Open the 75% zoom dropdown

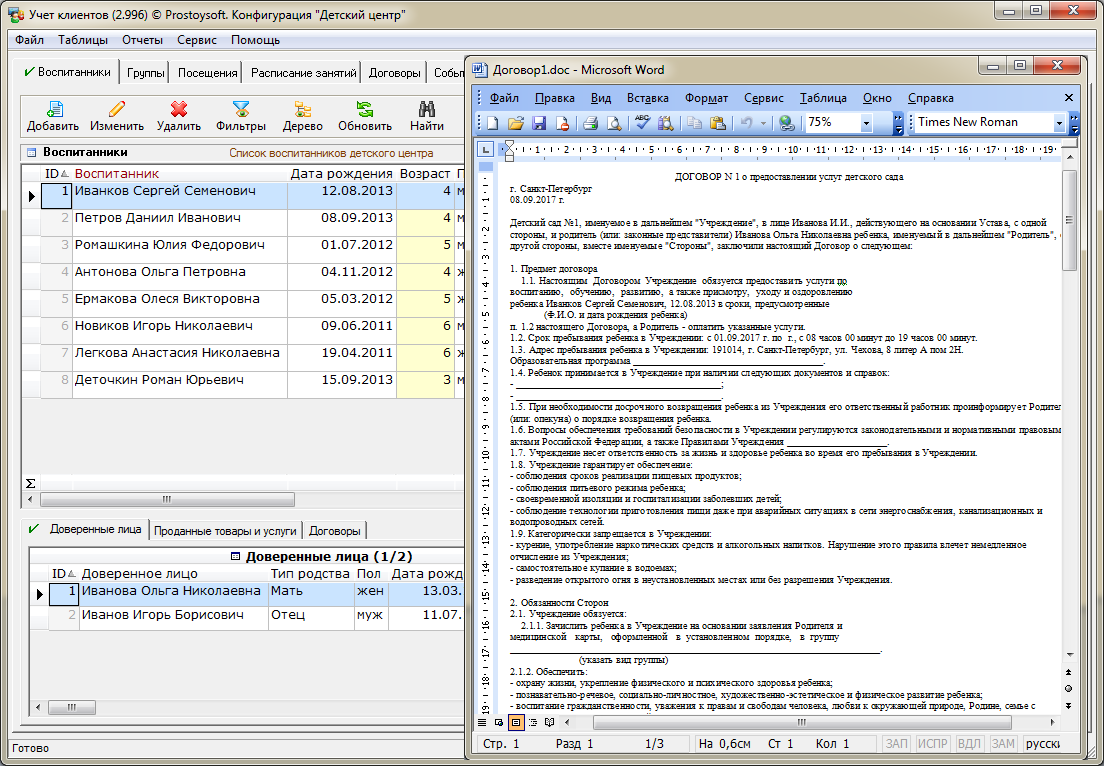[866, 123]
